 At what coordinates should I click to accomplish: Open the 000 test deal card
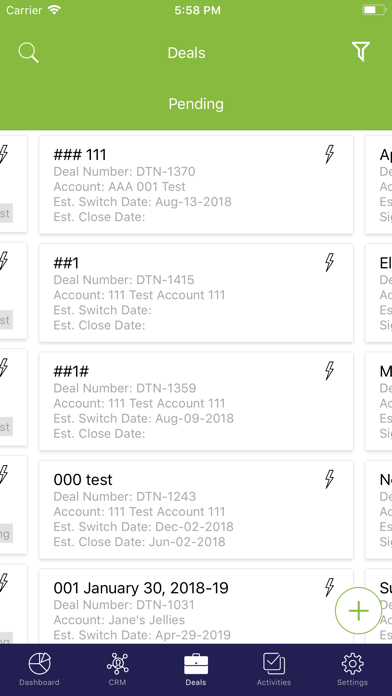pyautogui.click(x=196, y=510)
